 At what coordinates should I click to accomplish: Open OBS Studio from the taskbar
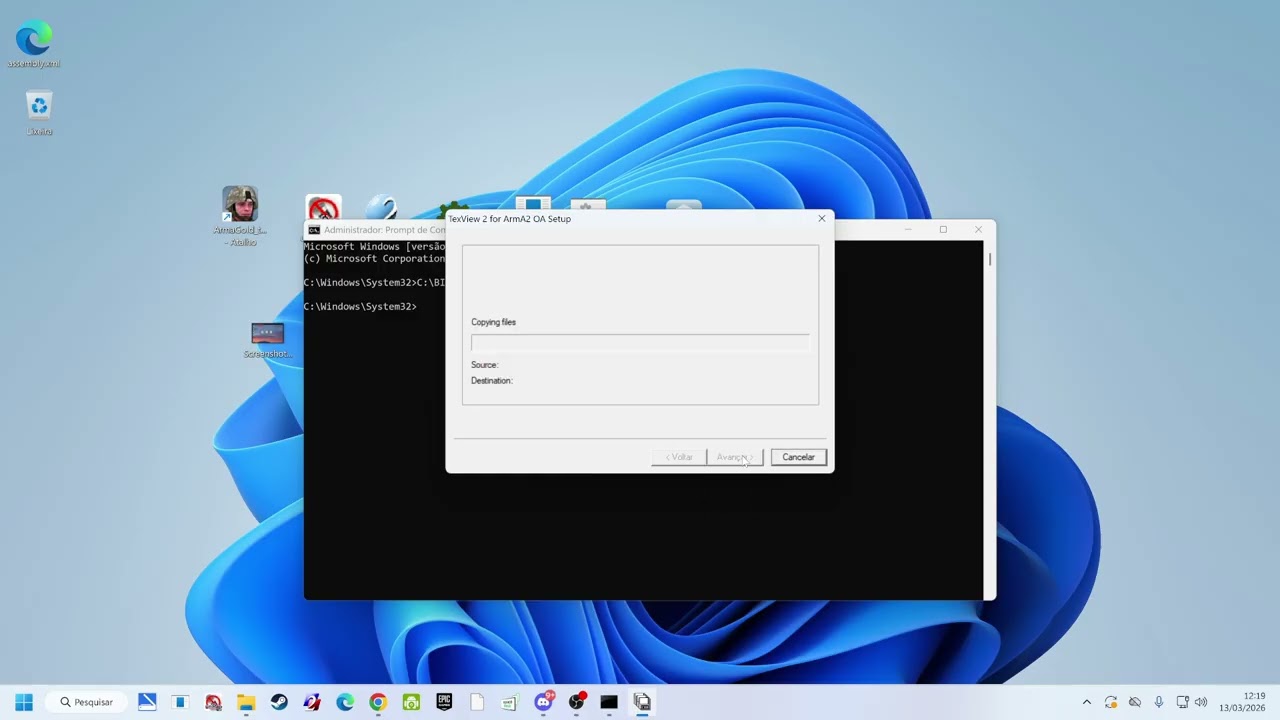576,702
